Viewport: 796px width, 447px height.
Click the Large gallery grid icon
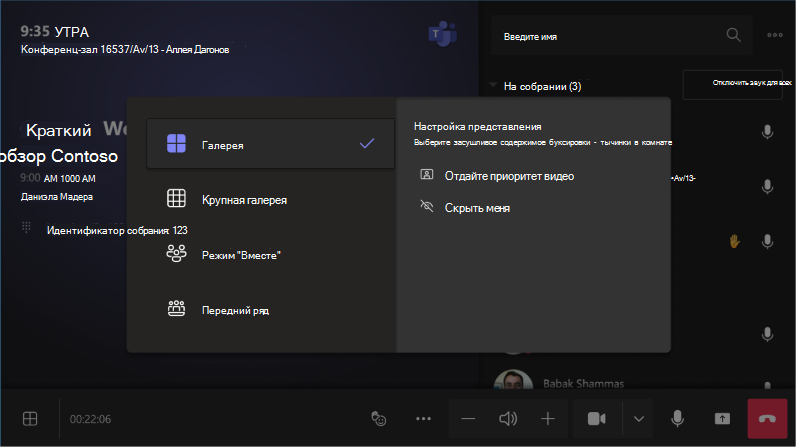(x=176, y=198)
